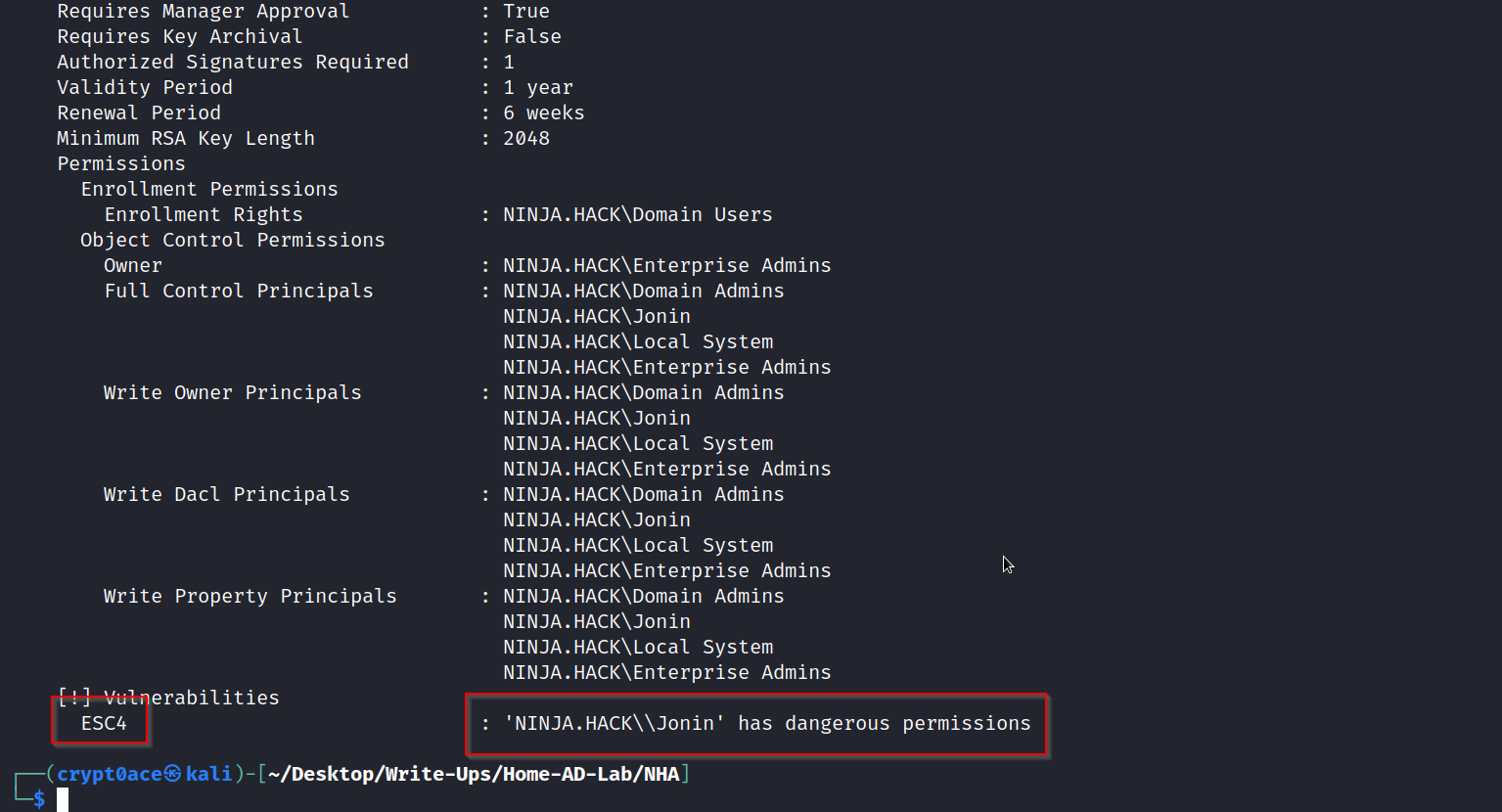This screenshot has height=812, width=1502.
Task: Click the terminal cursor block after the dollar prompt
Action: (63, 799)
